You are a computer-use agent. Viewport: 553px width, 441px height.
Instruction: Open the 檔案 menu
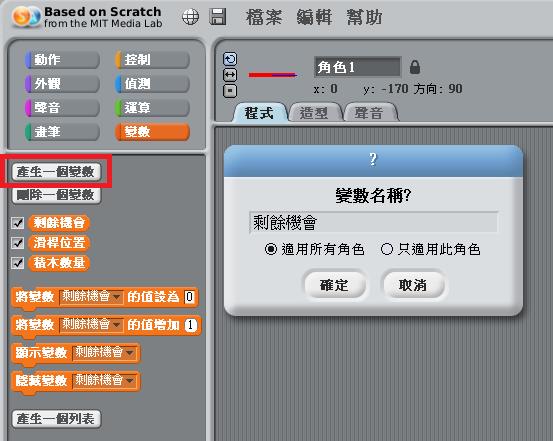point(264,17)
